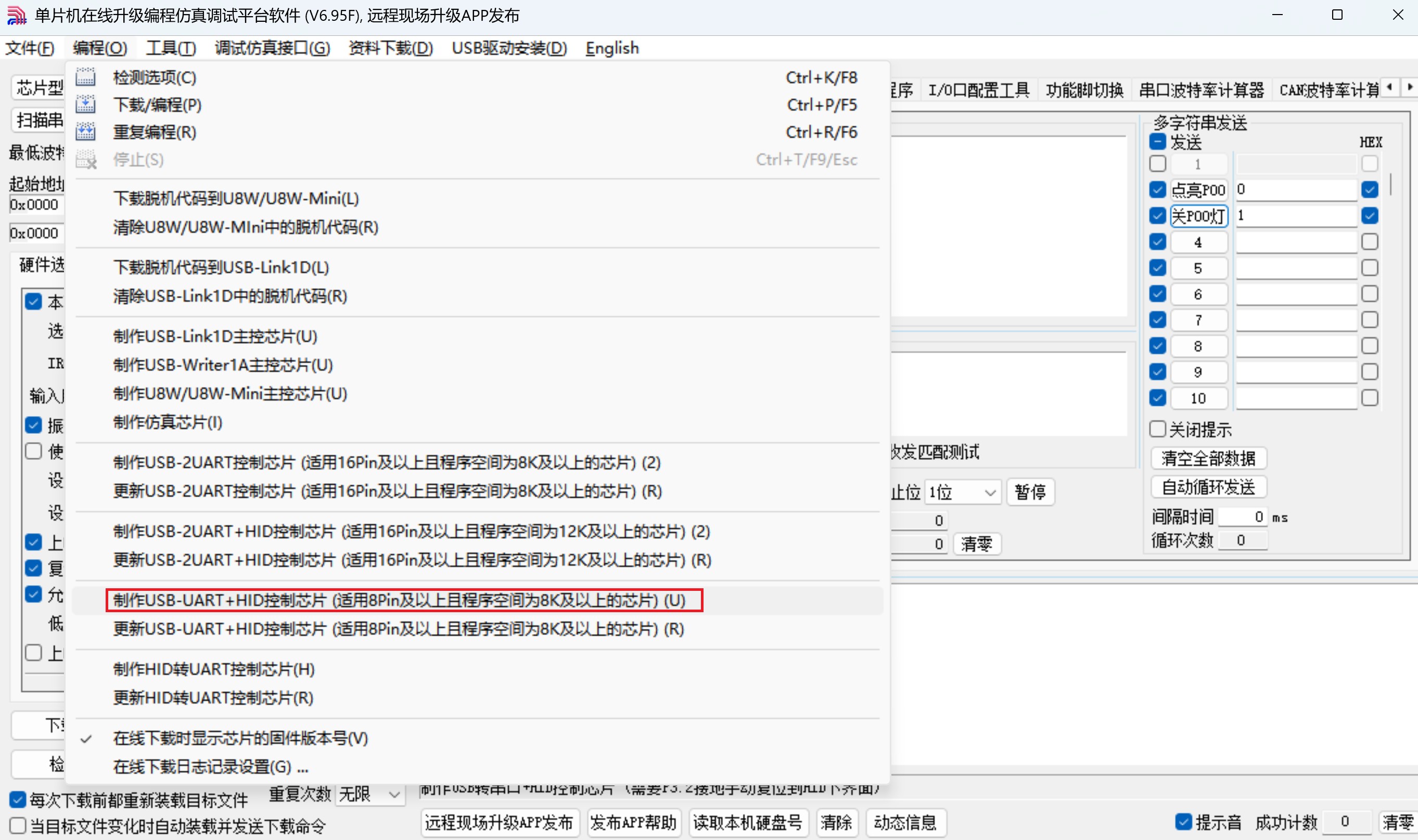Image resolution: width=1418 pixels, height=840 pixels.
Task: Open the 工具(T) menu
Action: point(171,48)
